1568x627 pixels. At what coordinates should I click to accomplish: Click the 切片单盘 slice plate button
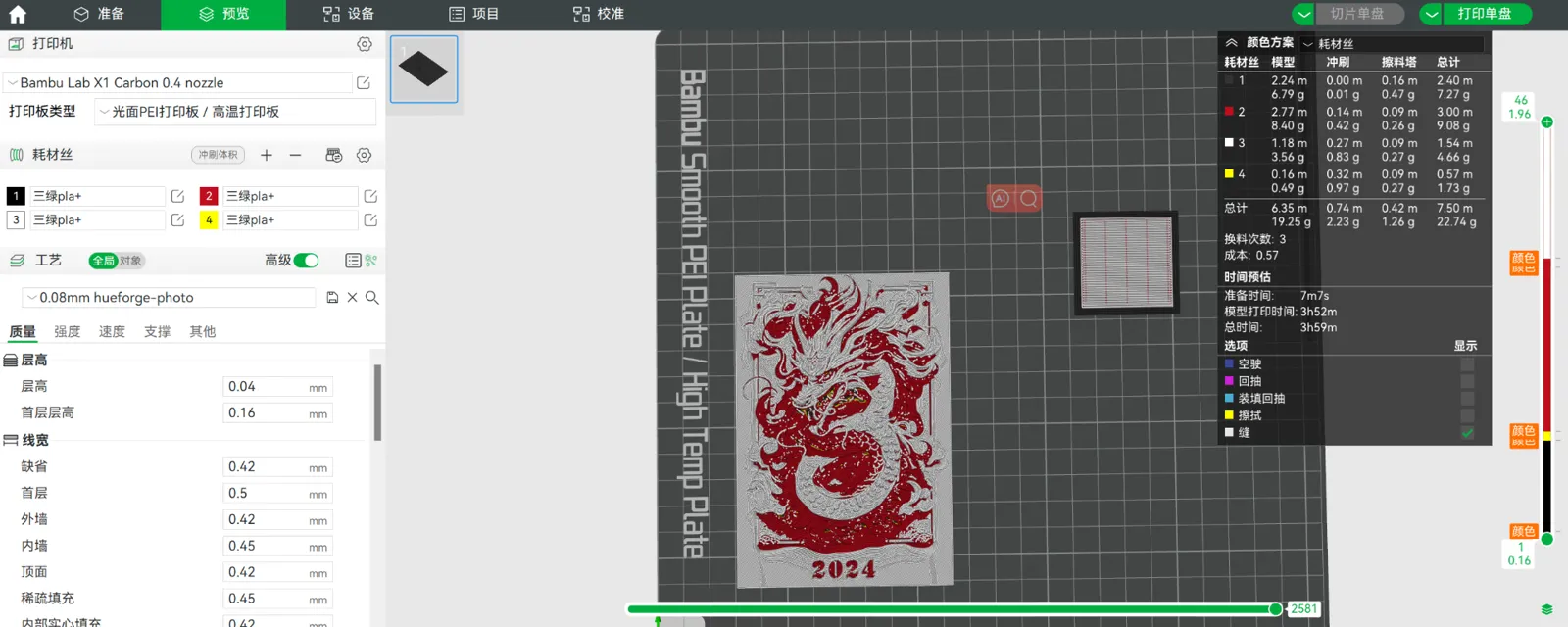point(1359,14)
